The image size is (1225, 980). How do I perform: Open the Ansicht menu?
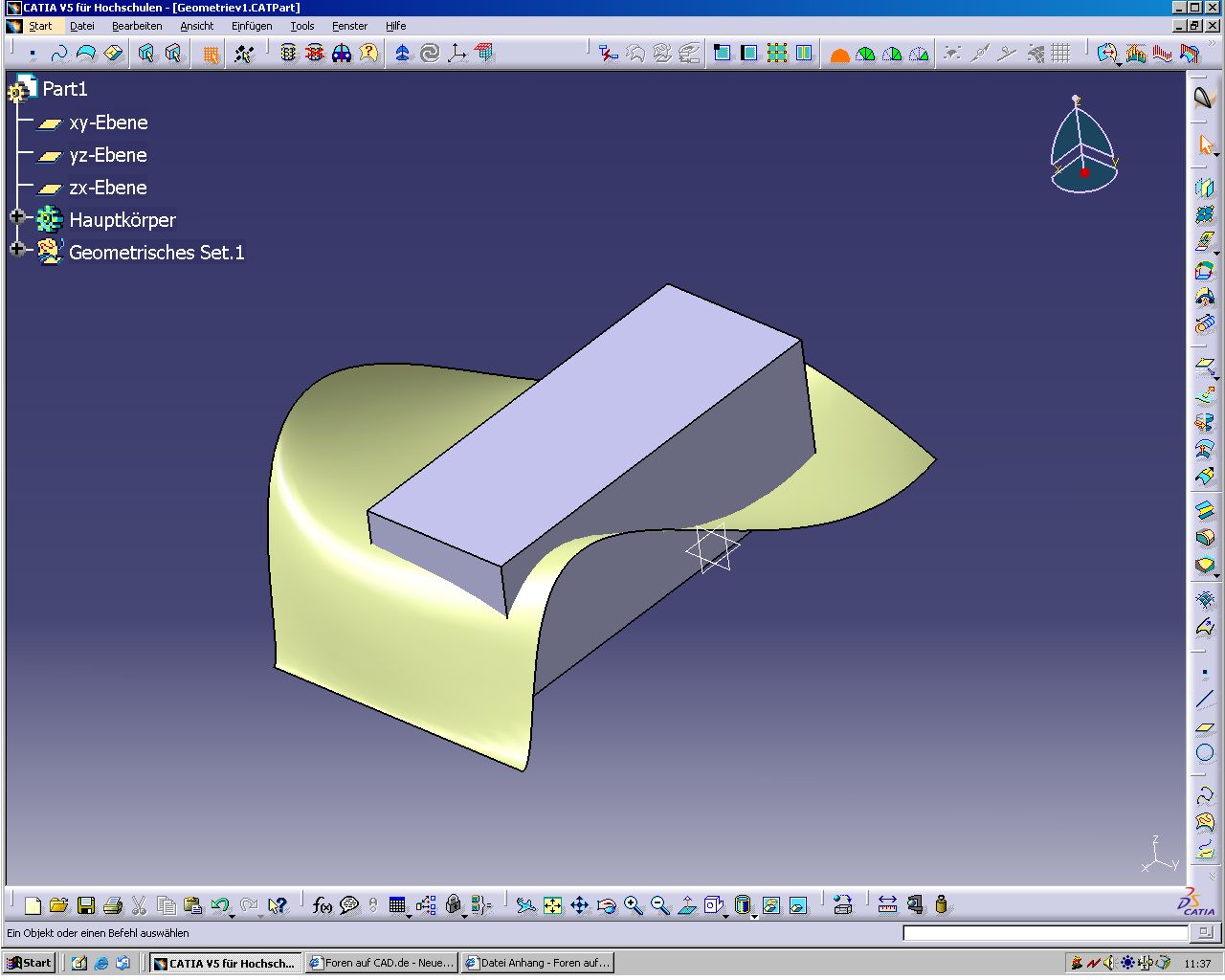[197, 26]
